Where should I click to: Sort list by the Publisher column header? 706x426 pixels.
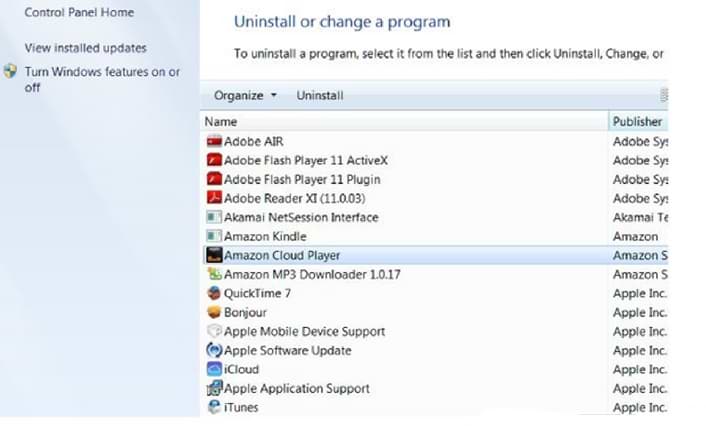point(638,122)
